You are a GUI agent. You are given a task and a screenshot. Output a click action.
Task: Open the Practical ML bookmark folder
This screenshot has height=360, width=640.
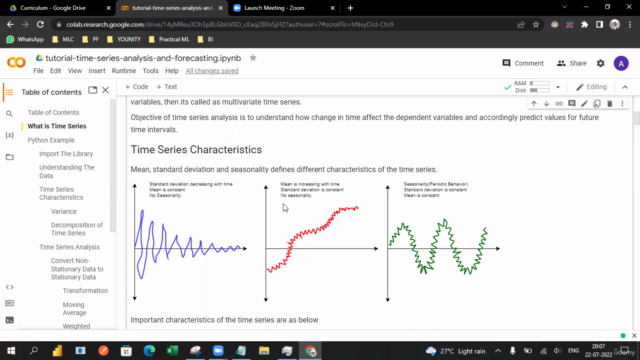pyautogui.click(x=169, y=39)
